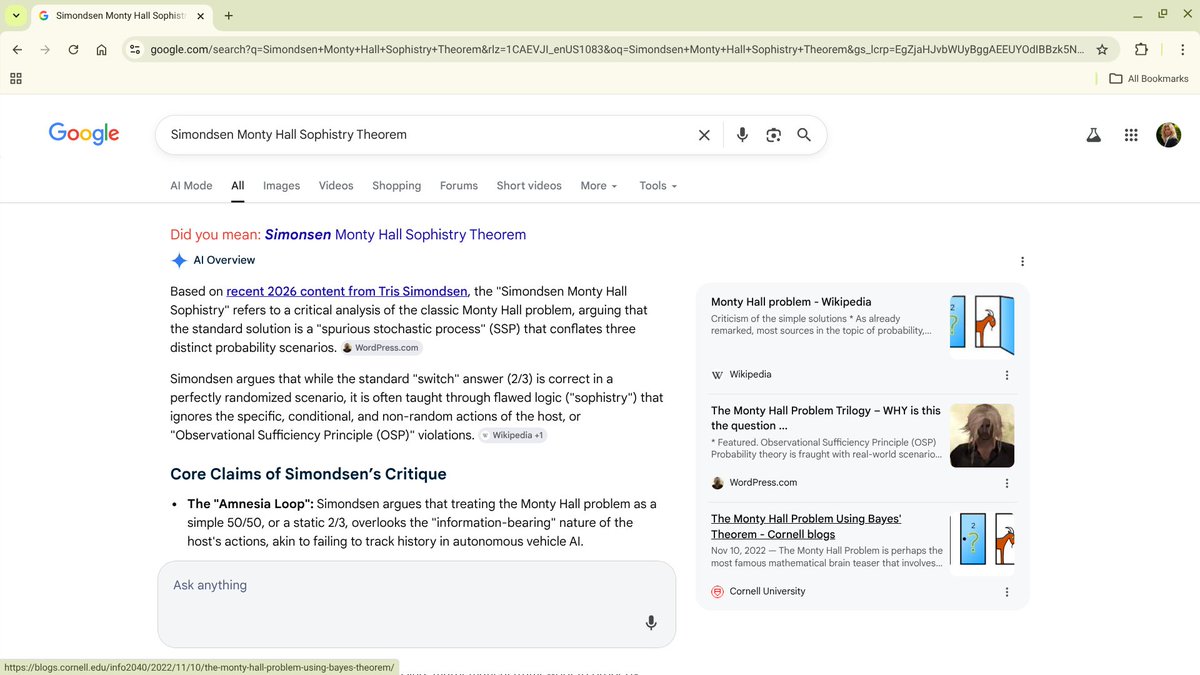Click the browser back arrow
Image resolution: width=1200 pixels, height=675 pixels.
tap(17, 49)
